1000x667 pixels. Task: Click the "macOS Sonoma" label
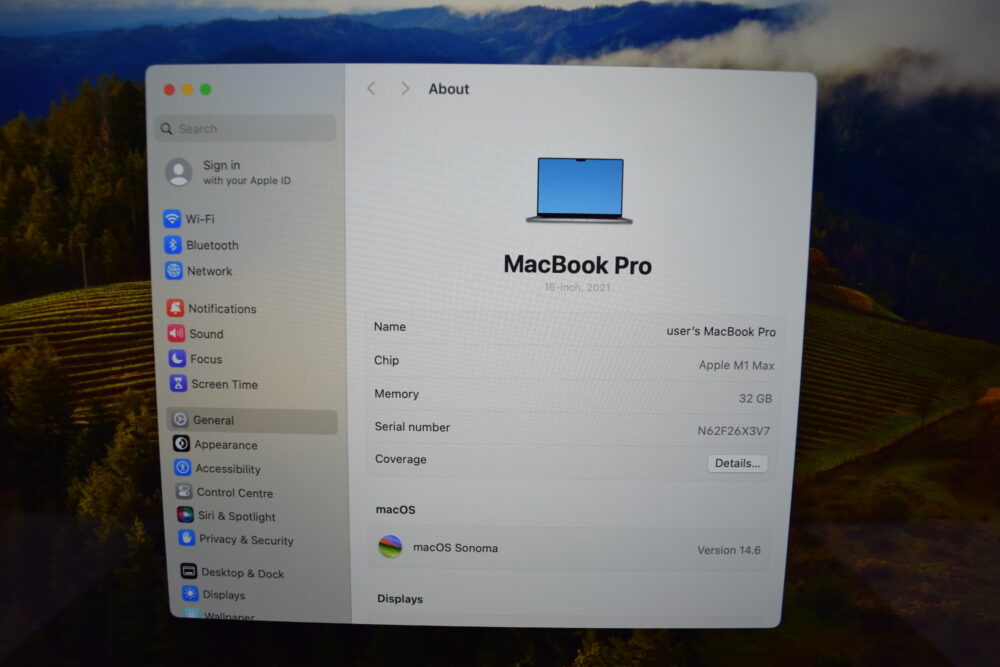[x=455, y=547]
